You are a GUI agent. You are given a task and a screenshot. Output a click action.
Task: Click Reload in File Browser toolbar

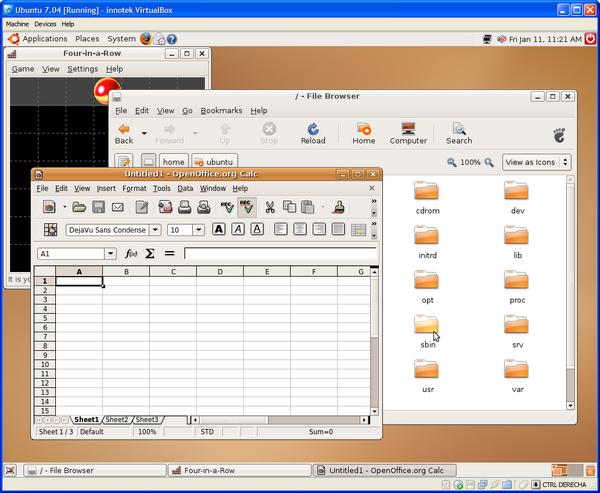coord(313,134)
